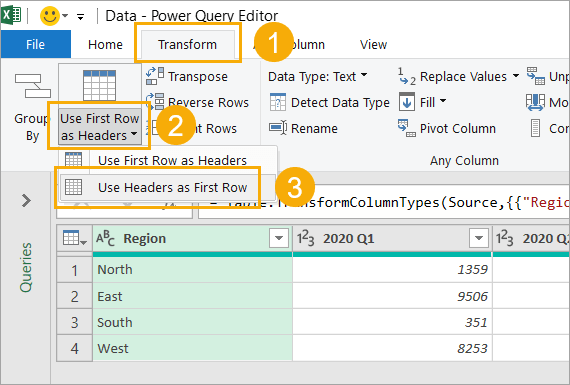Click the cell with value 8253

point(392,348)
